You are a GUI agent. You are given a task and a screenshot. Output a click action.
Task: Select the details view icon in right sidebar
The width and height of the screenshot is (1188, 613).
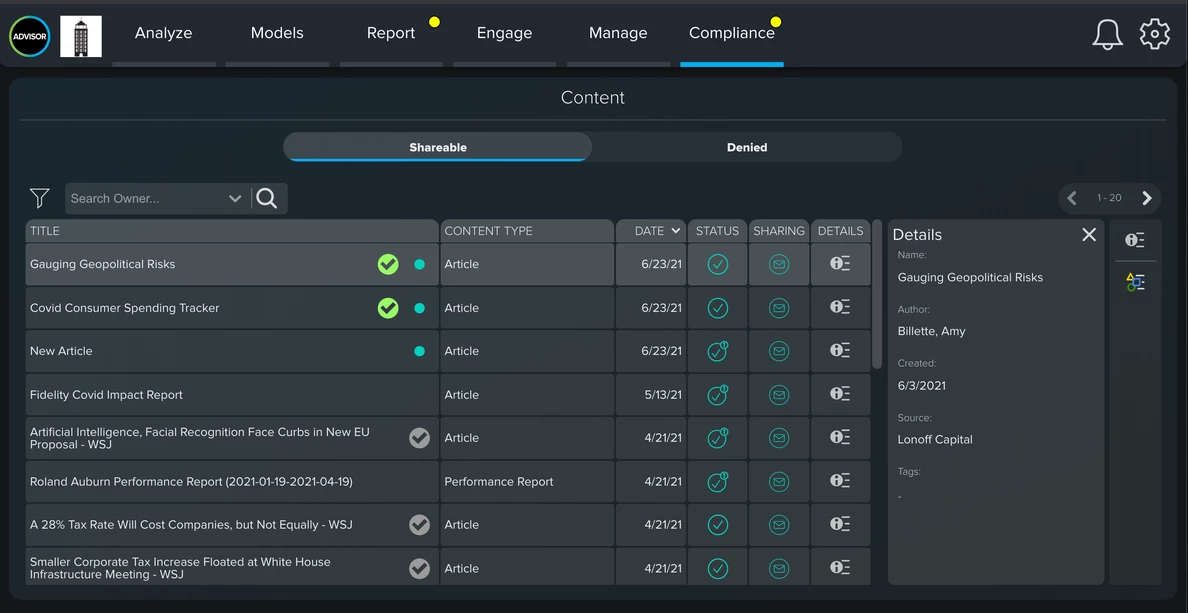pos(1135,240)
